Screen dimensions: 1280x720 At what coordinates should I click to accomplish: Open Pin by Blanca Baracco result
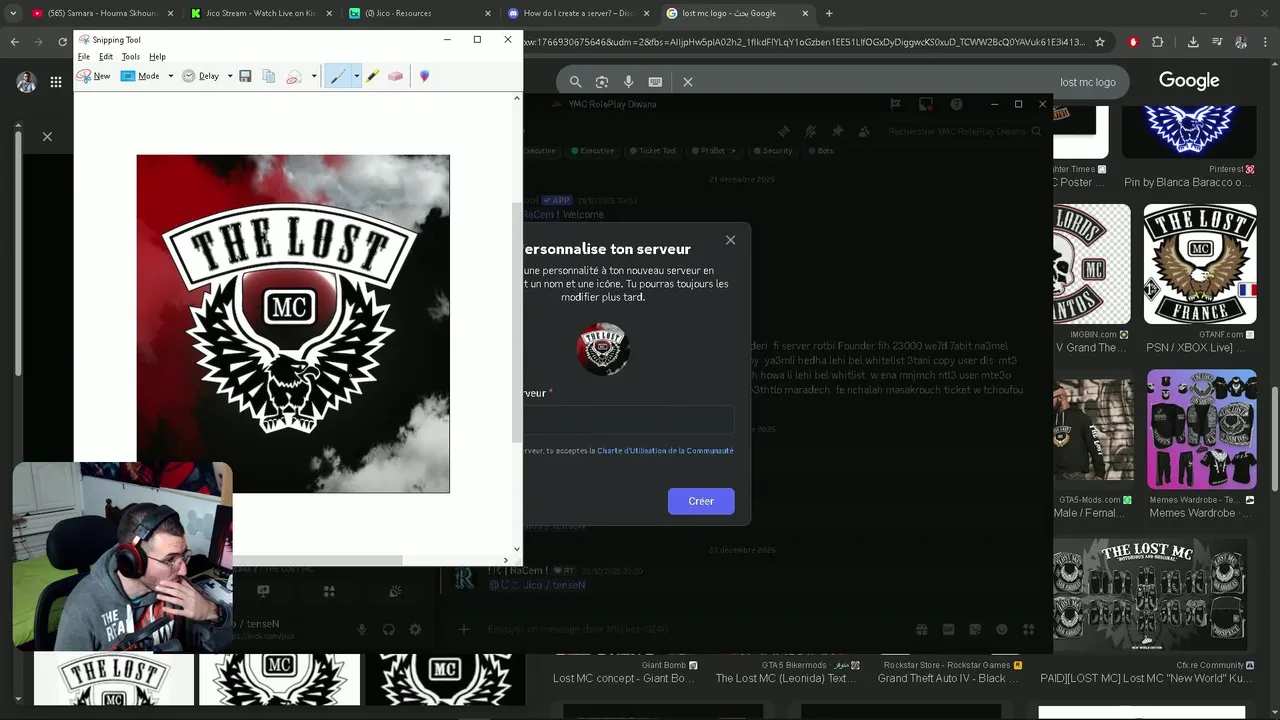[x=1188, y=132]
